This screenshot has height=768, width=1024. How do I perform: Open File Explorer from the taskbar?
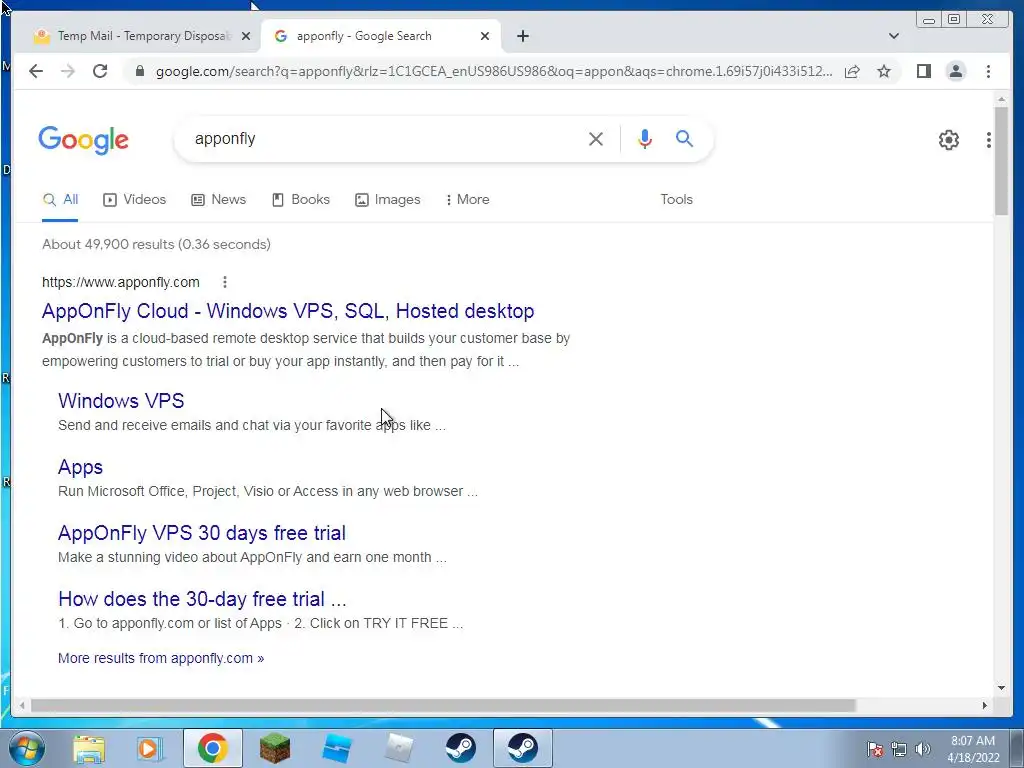[x=88, y=748]
